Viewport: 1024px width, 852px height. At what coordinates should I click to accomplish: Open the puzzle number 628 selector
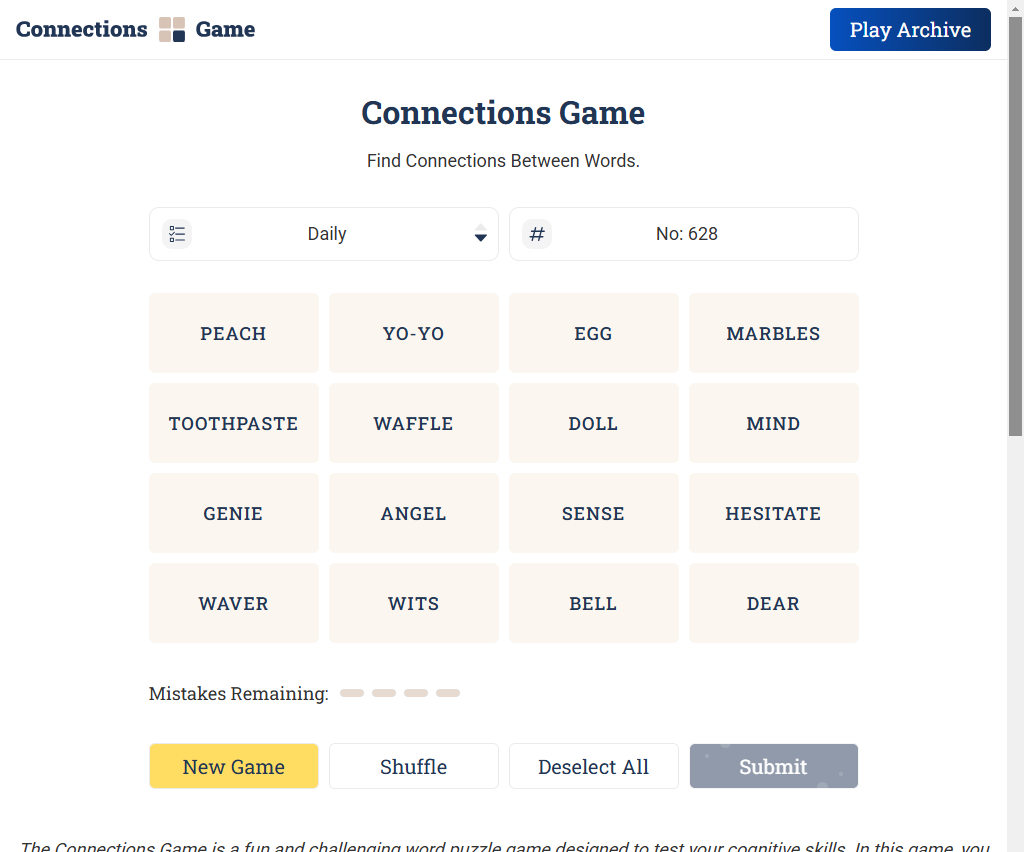(686, 234)
